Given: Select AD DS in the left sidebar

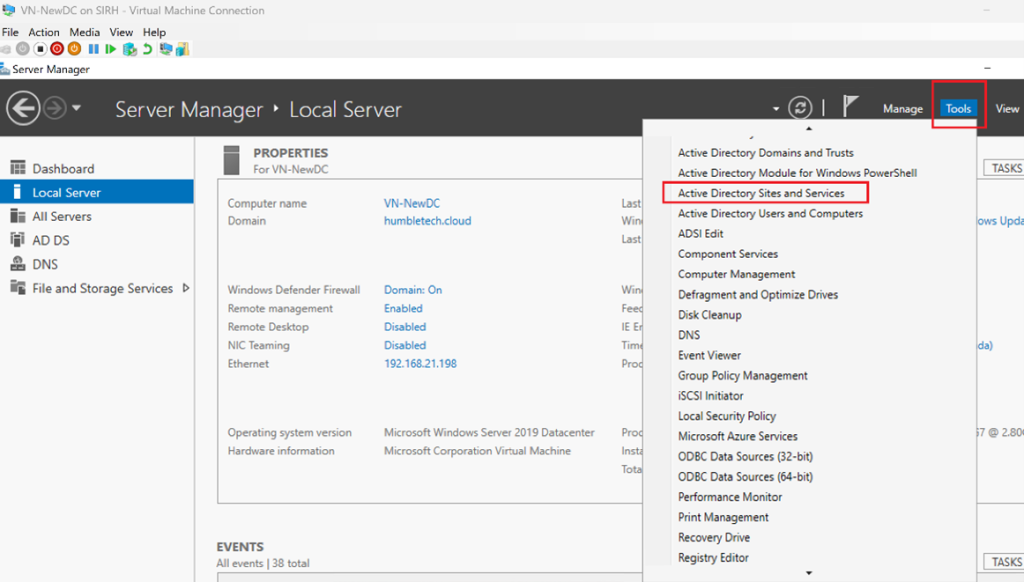Looking at the screenshot, I should pos(51,240).
